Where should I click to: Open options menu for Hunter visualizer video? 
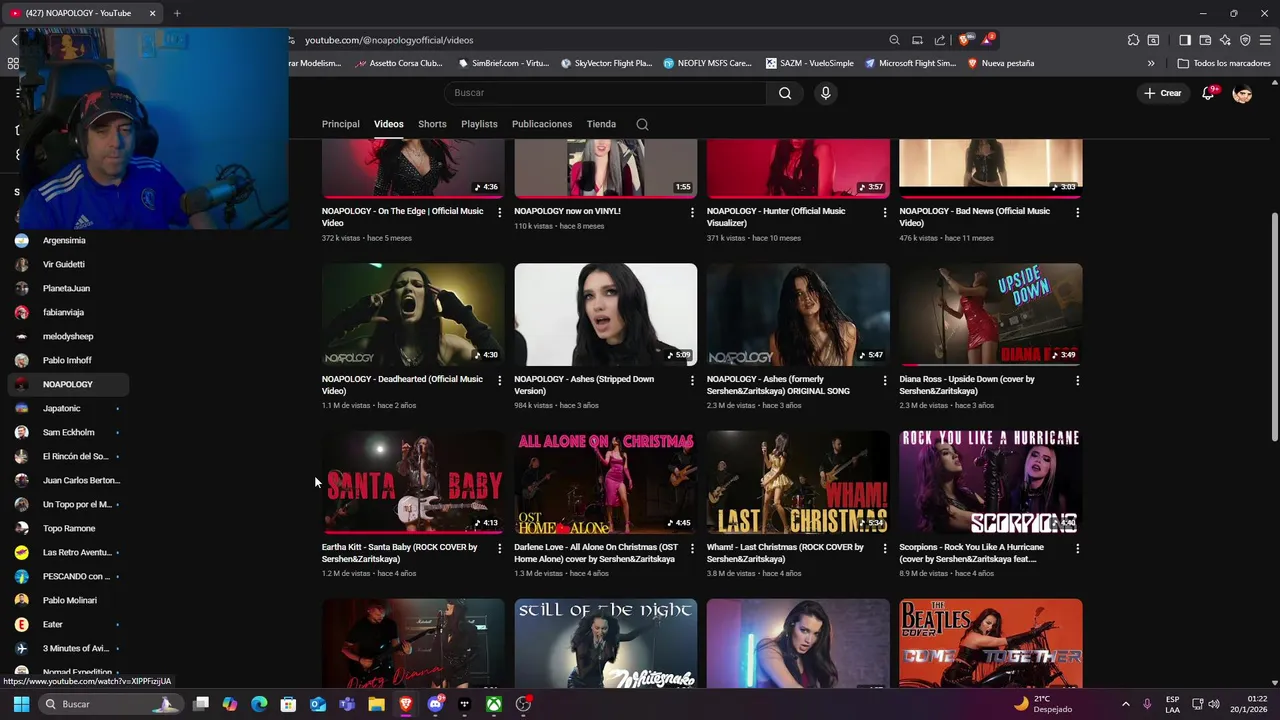885,212
